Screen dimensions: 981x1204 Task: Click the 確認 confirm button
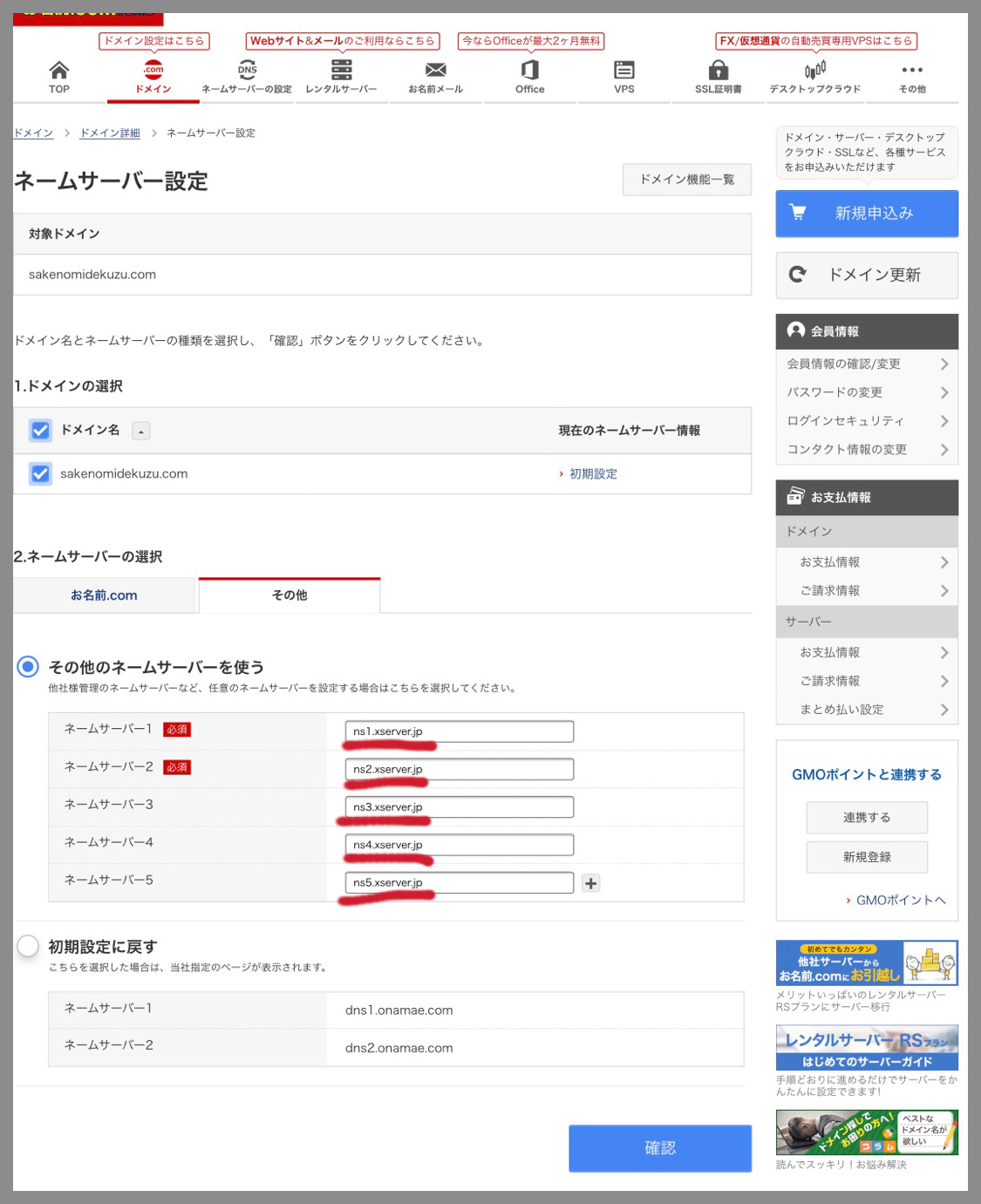(660, 1148)
